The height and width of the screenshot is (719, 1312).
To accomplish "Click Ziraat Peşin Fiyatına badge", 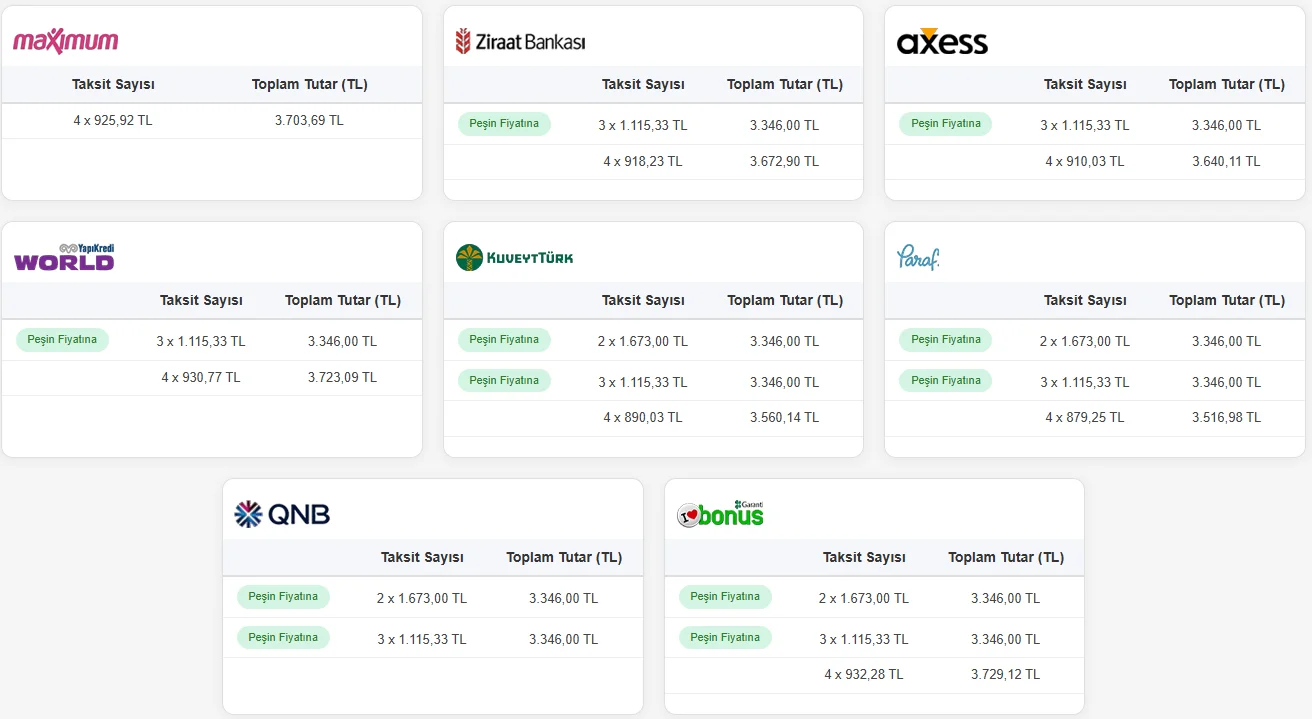I will coord(504,124).
